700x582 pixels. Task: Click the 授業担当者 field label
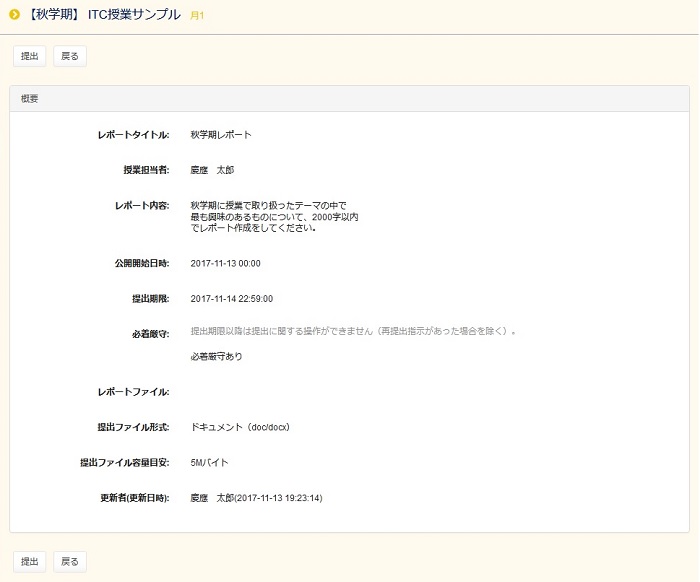pos(145,170)
